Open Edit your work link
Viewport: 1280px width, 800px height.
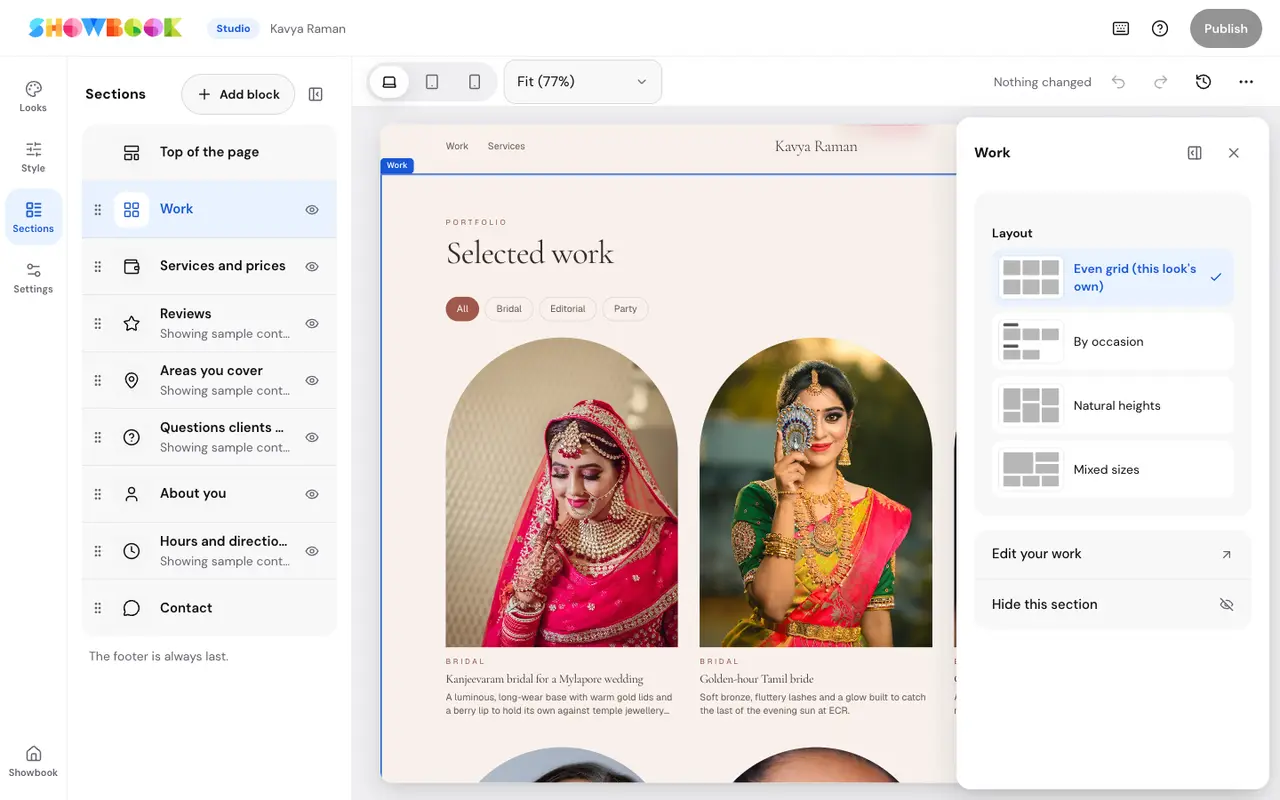(x=1113, y=554)
